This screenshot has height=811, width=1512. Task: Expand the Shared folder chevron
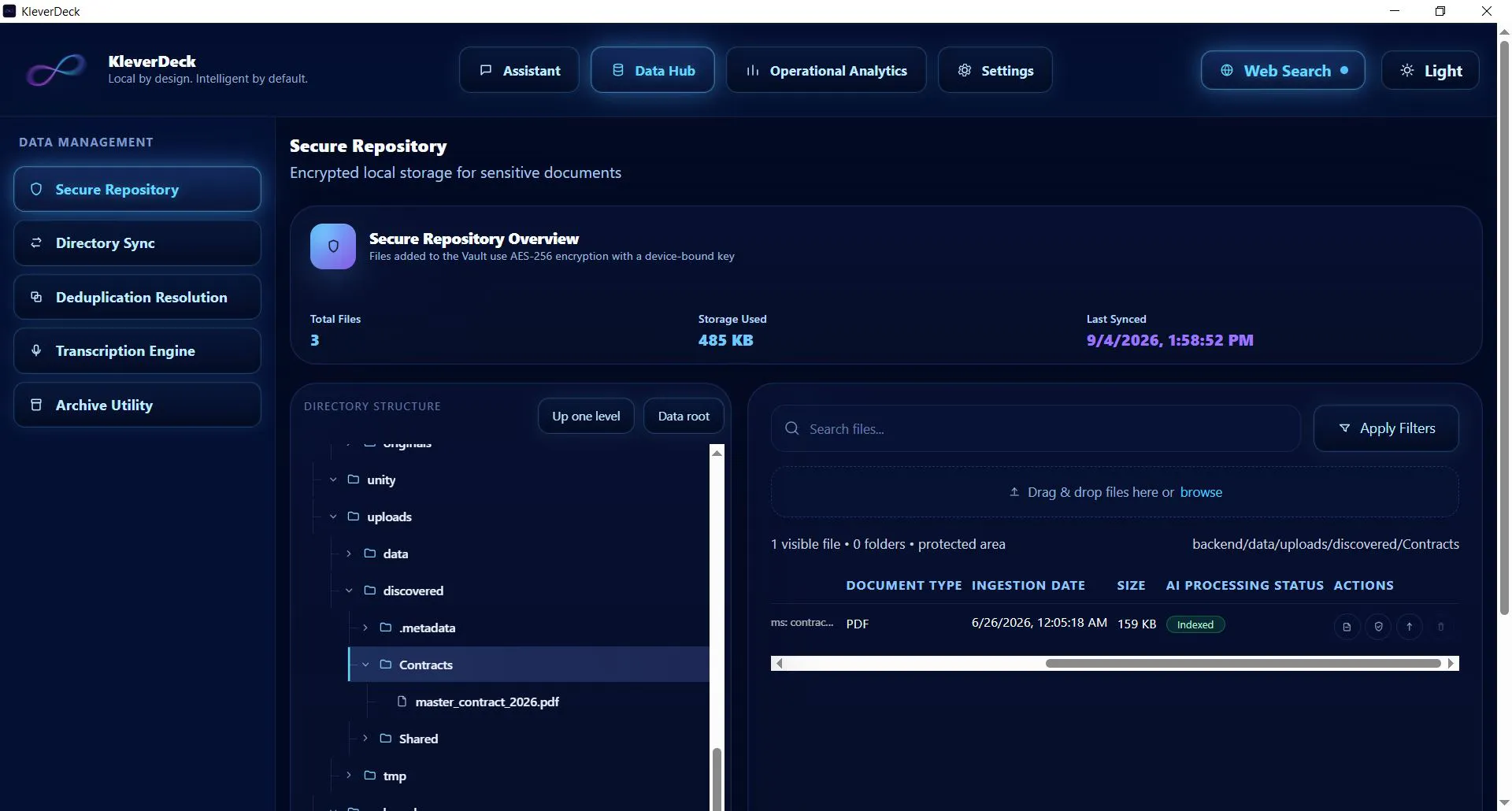[x=365, y=739]
